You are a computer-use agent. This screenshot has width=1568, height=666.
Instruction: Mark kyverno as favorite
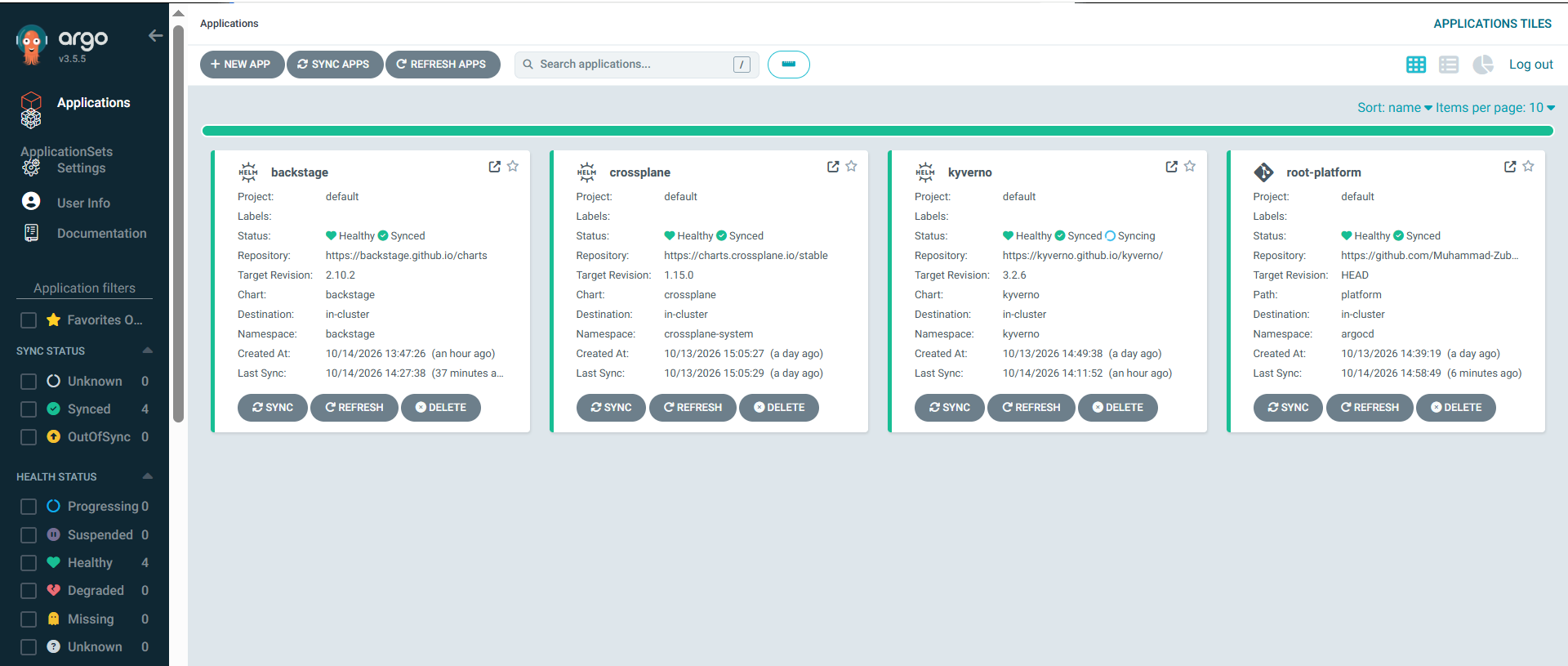pyautogui.click(x=1190, y=166)
